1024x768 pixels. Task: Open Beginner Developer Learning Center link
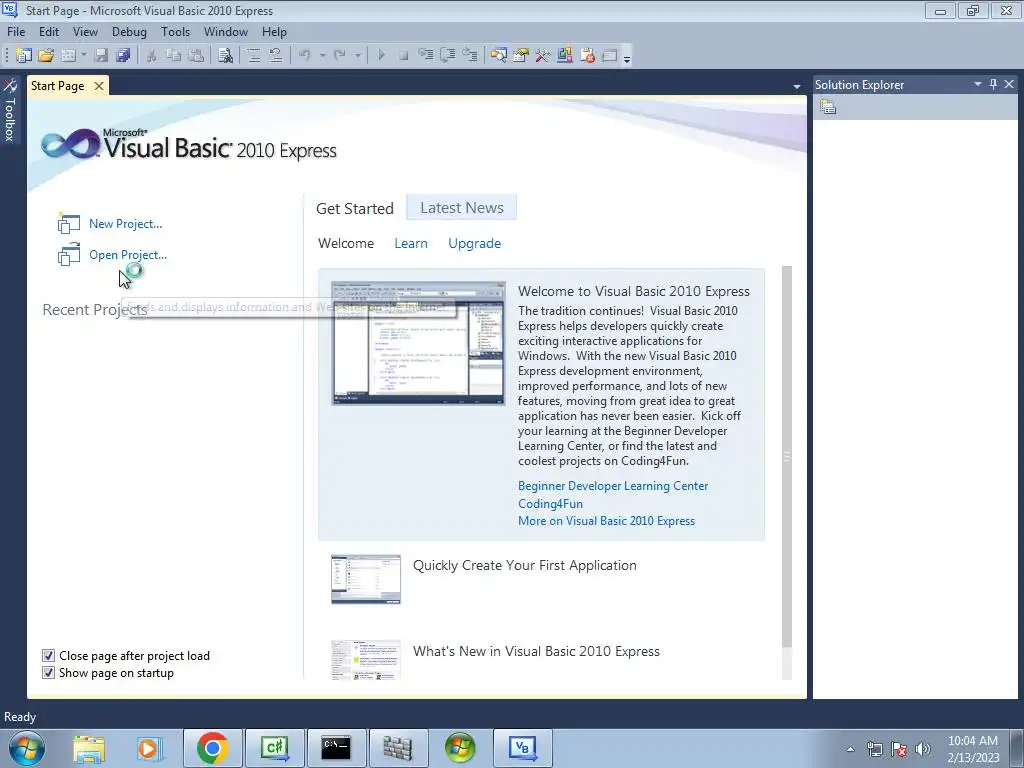pos(613,486)
